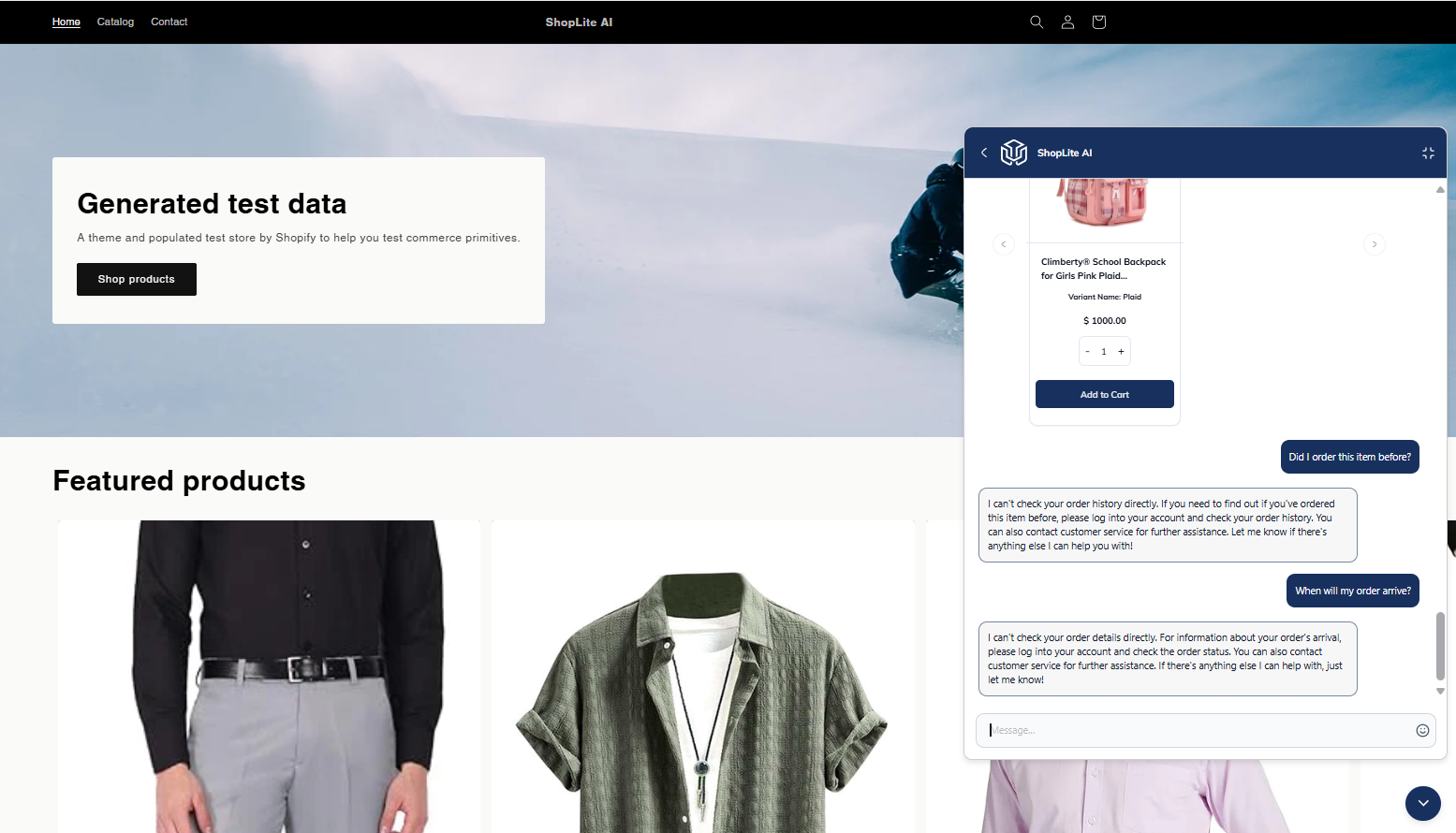Add the Climberty backpack to cart
Image resolution: width=1456 pixels, height=833 pixels.
pos(1105,394)
